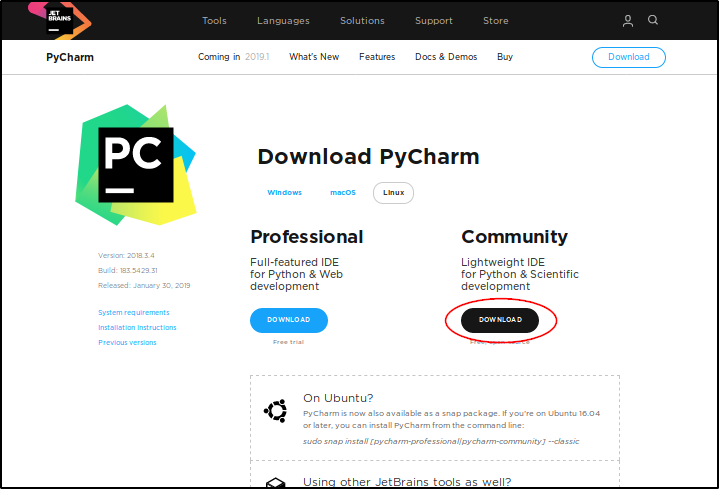Image resolution: width=719 pixels, height=489 pixels.
Task: Open the Solutions menu
Action: [362, 21]
